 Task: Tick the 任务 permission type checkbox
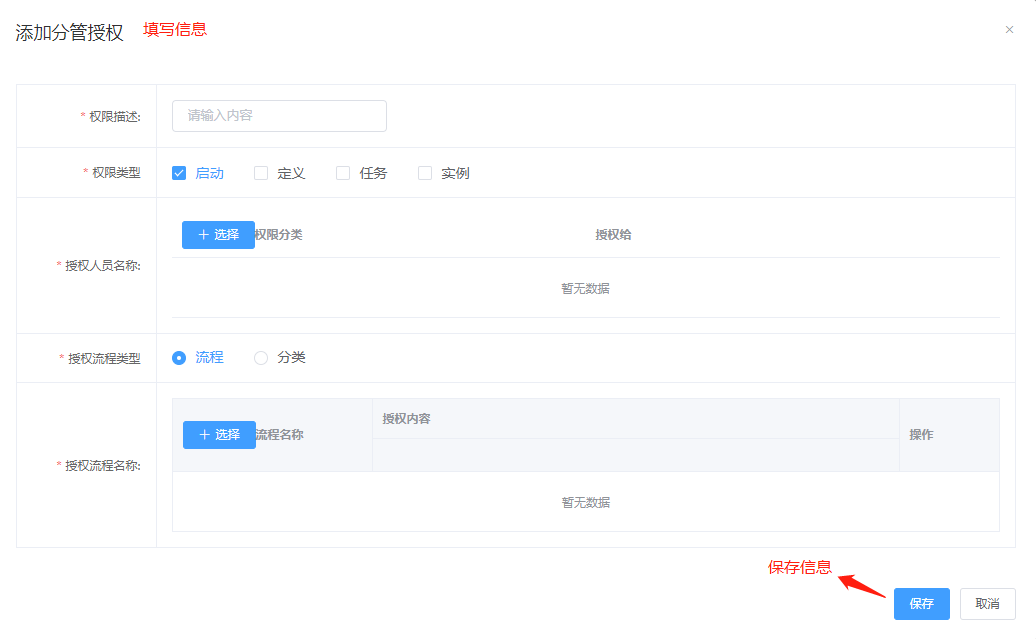tap(343, 173)
